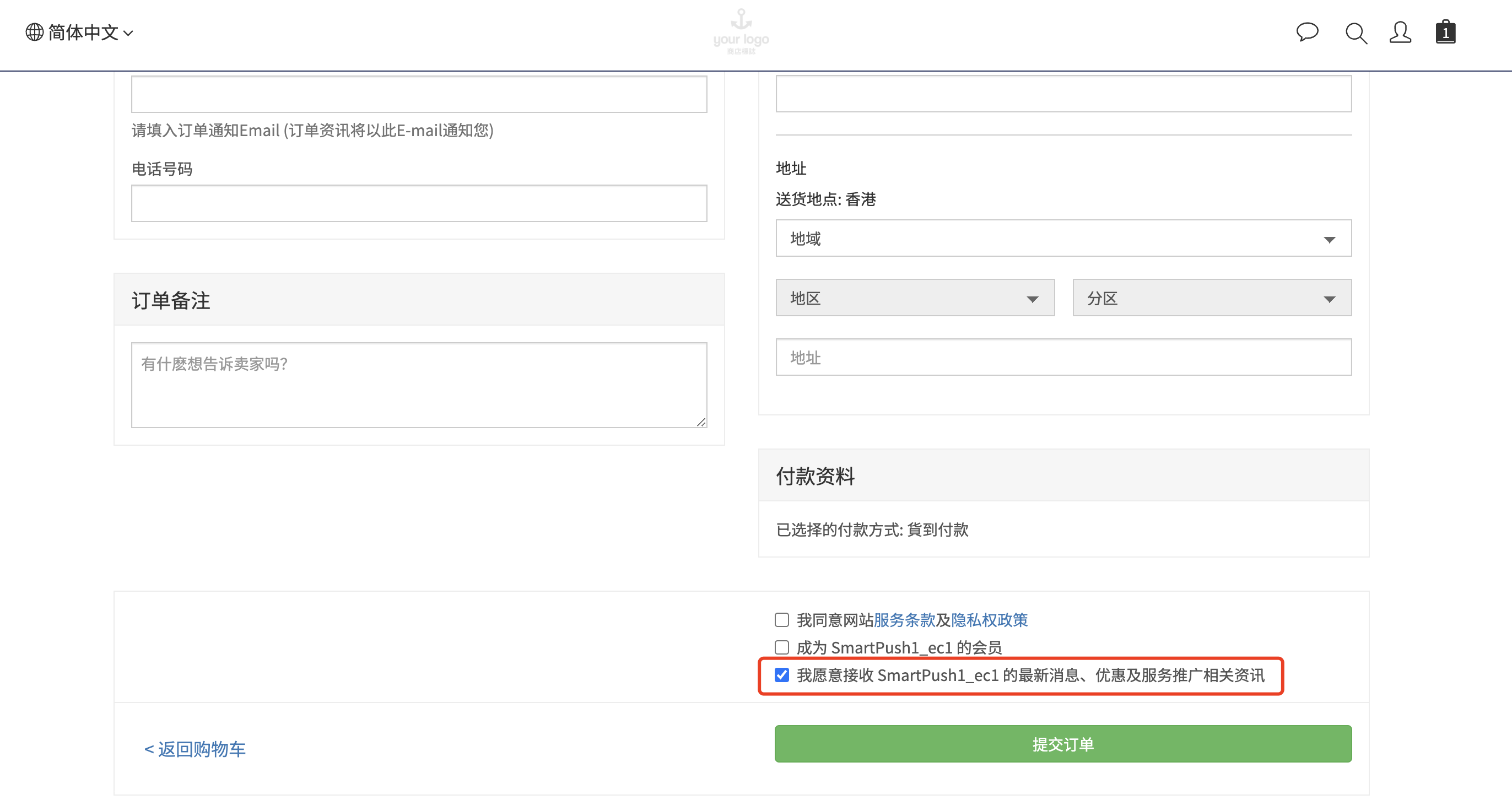Open the 隐私权政策 privacy policy link

pyautogui.click(x=989, y=620)
